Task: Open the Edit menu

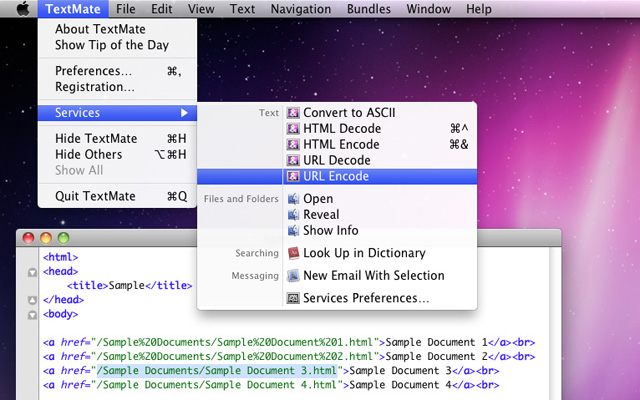Action: pyautogui.click(x=162, y=9)
